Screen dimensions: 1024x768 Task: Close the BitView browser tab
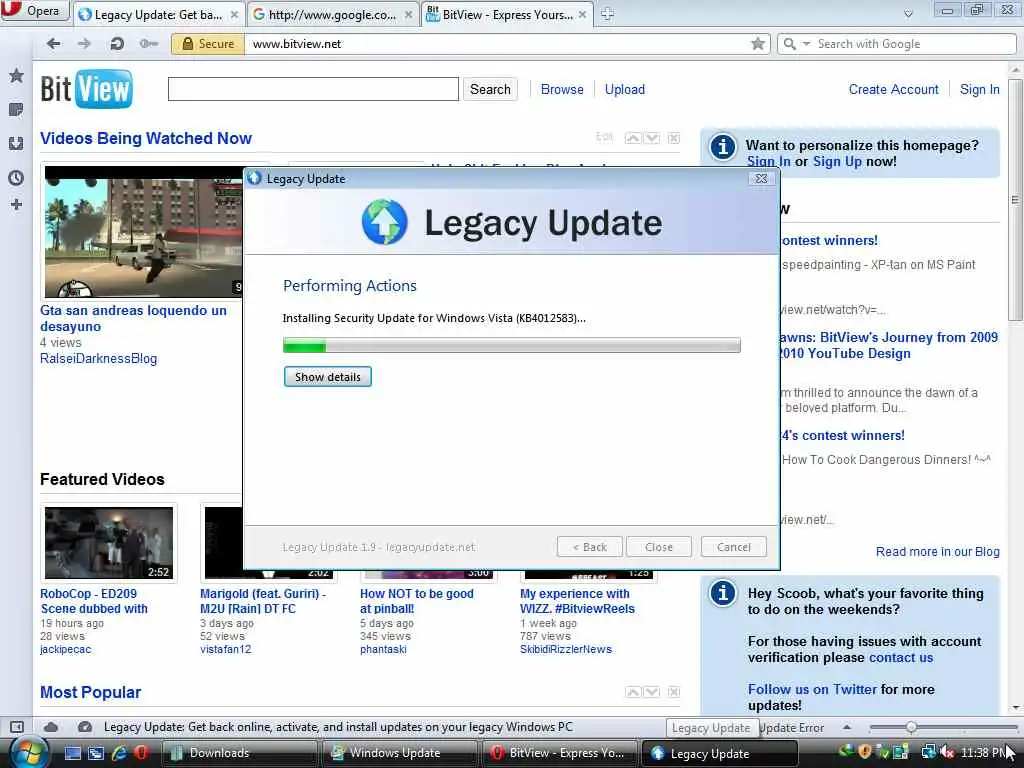pyautogui.click(x=583, y=14)
